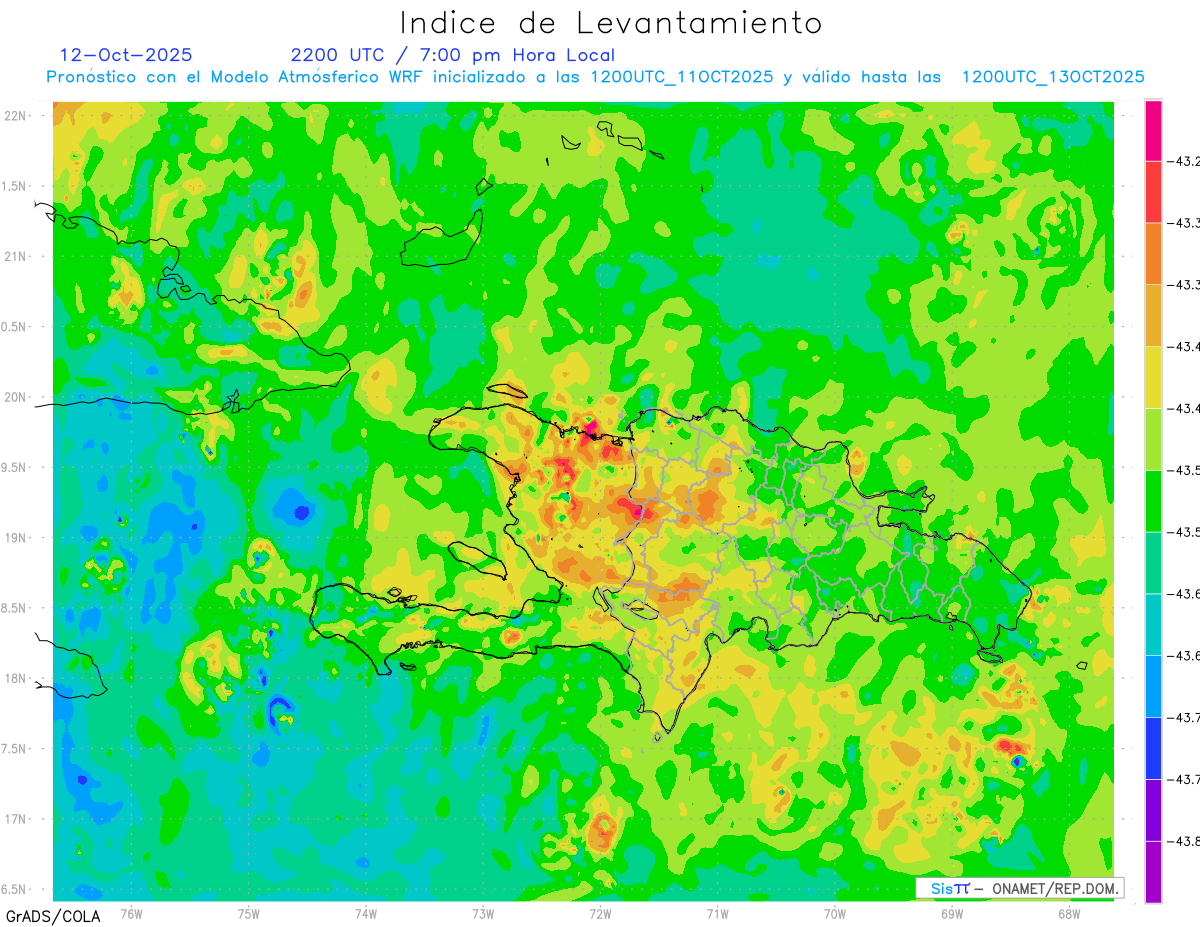Pick the cyan turquoise swatch on the color scale
The width and height of the screenshot is (1200, 927).
(x=1153, y=624)
